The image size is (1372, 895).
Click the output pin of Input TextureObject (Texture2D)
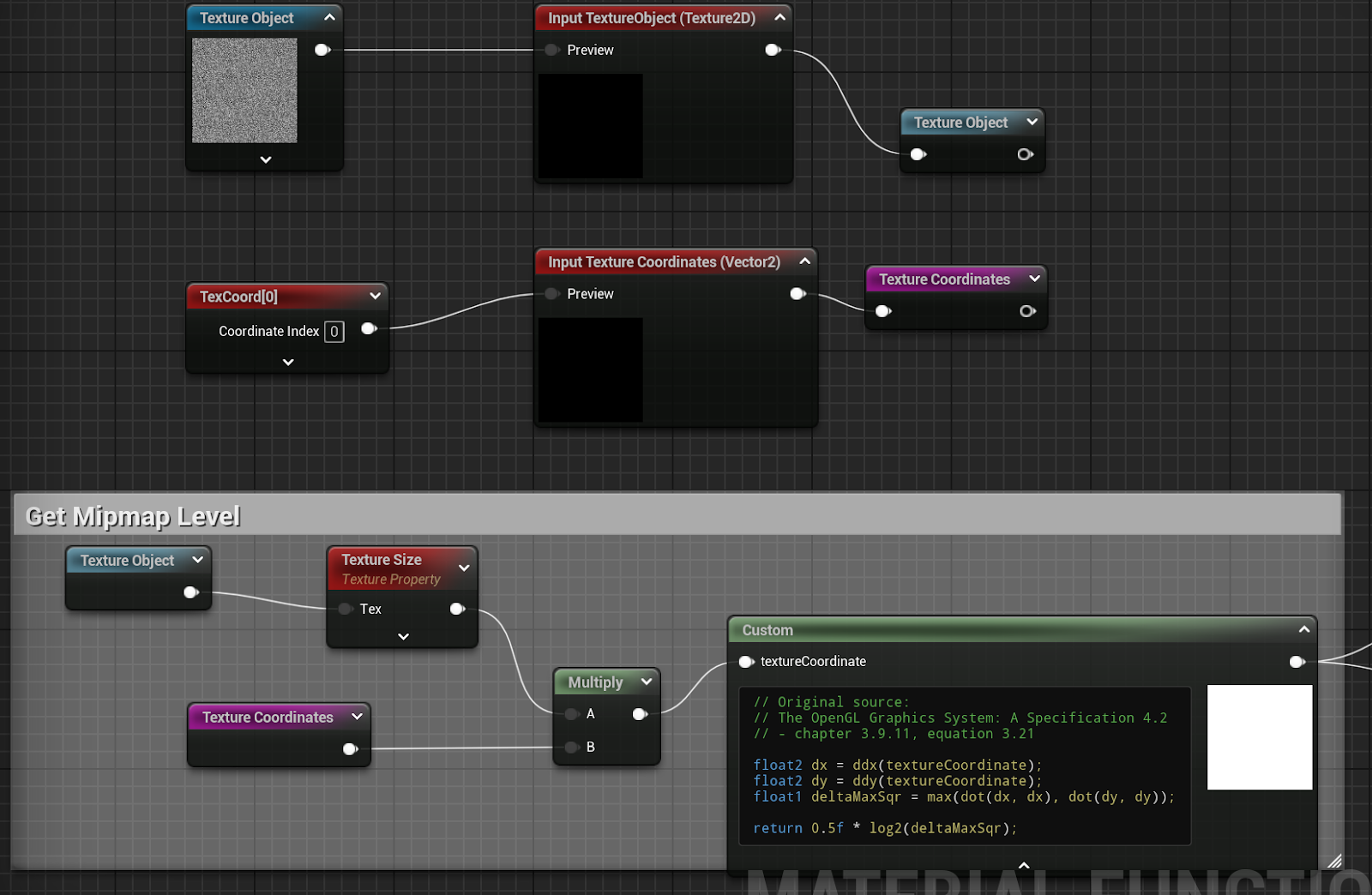(773, 50)
